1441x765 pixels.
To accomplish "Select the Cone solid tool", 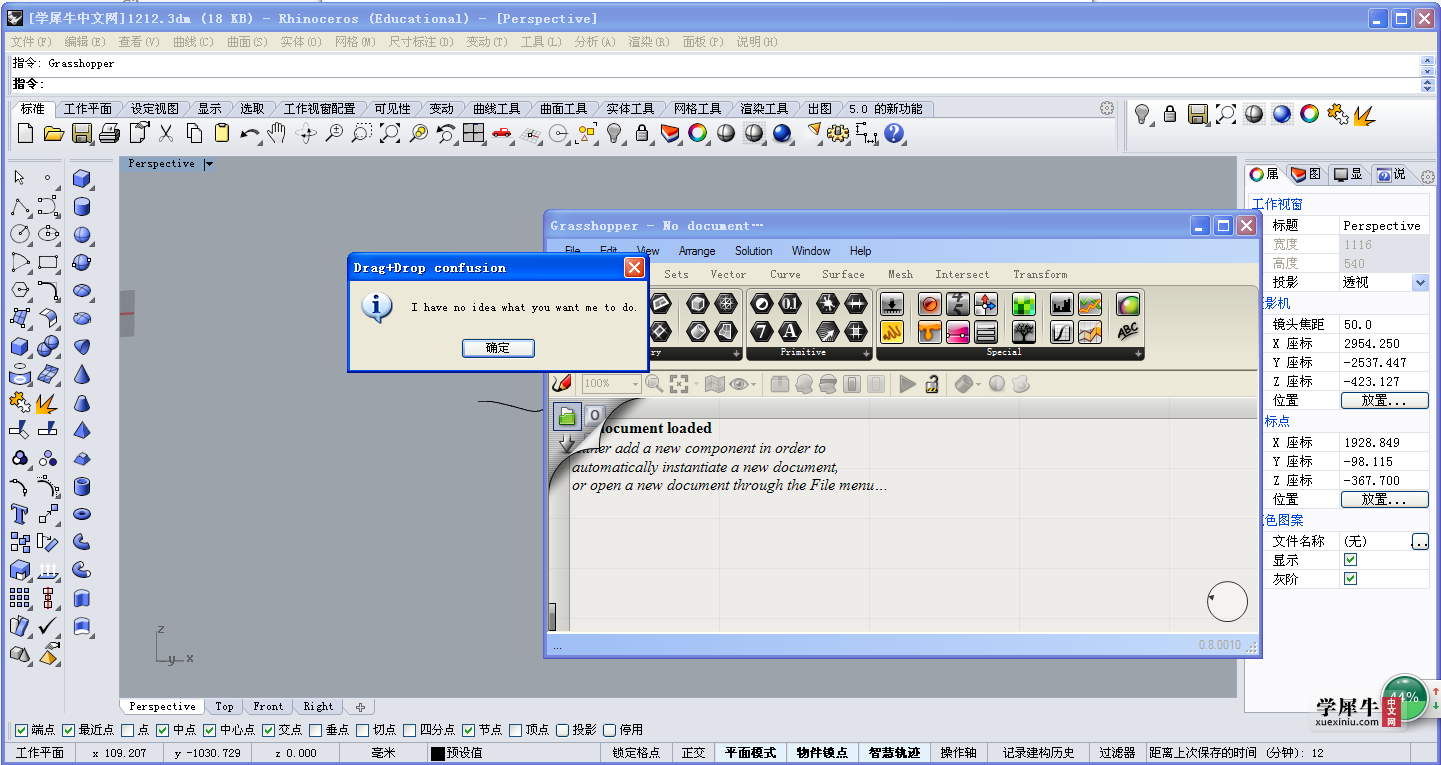I will 82,374.
